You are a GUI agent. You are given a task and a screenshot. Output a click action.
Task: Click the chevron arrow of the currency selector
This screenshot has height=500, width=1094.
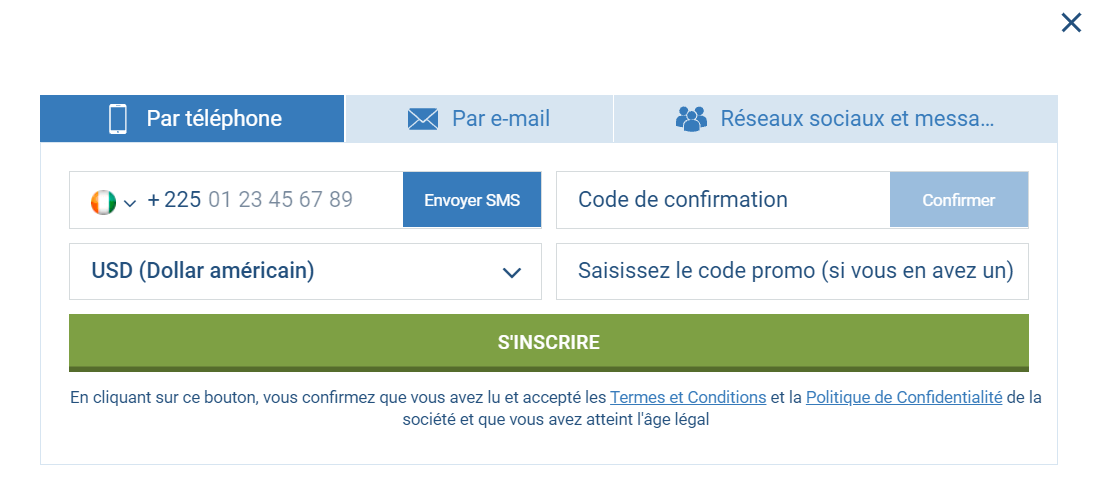[x=512, y=273]
